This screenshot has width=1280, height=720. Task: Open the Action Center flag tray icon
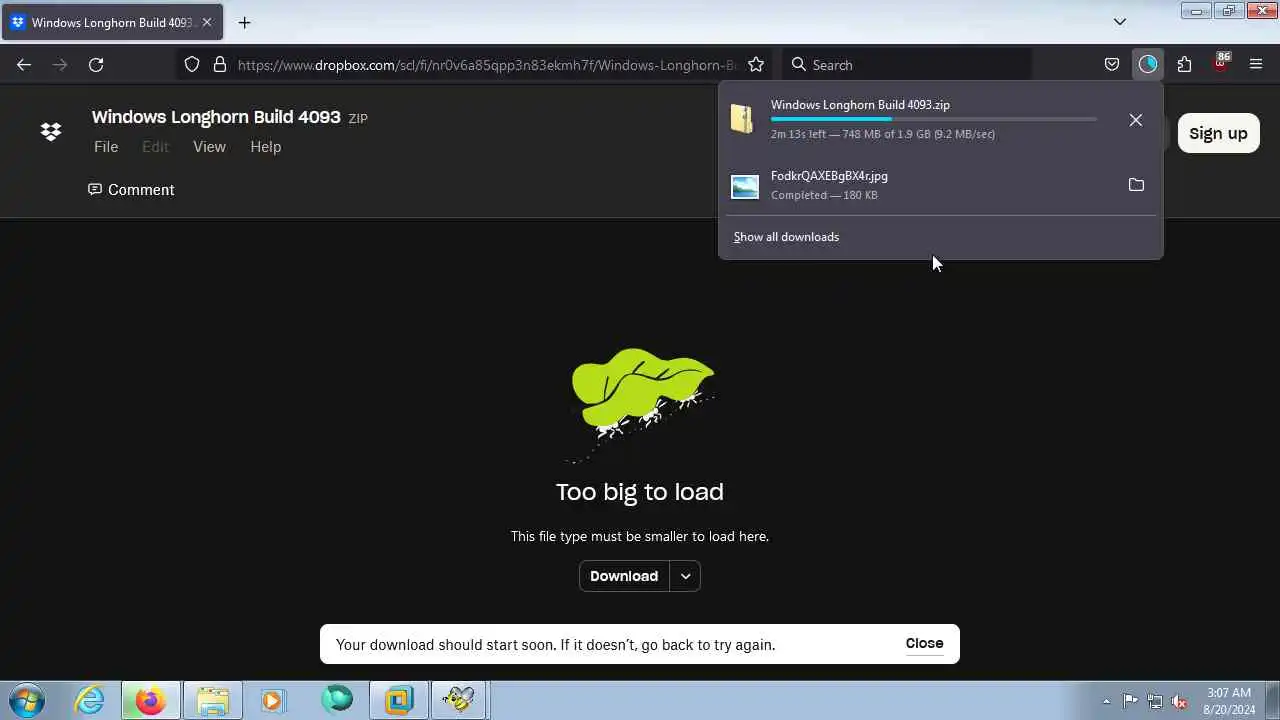click(x=1130, y=701)
